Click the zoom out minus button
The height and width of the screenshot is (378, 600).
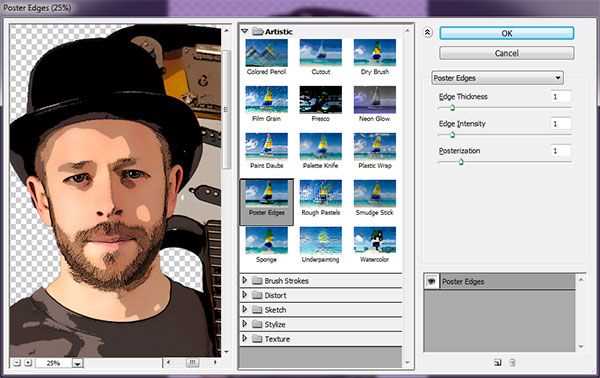tap(16, 363)
